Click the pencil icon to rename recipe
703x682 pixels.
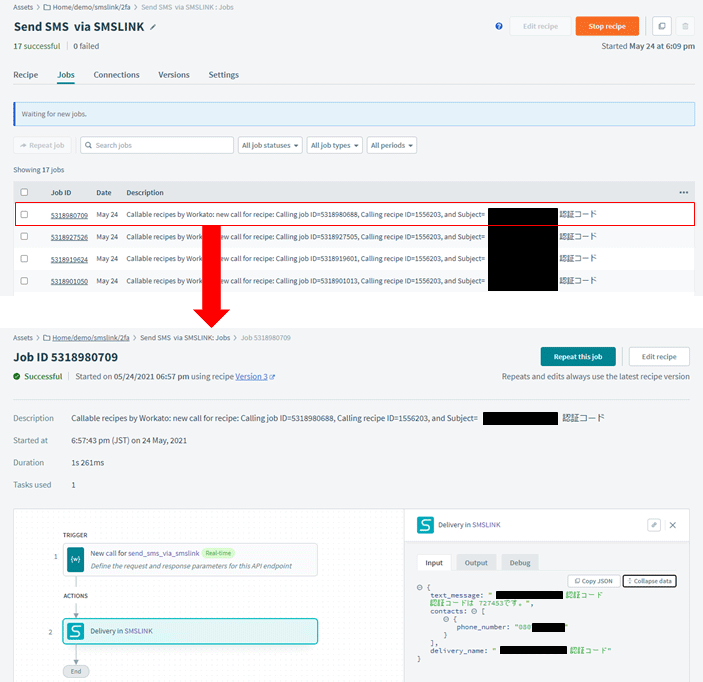153,27
